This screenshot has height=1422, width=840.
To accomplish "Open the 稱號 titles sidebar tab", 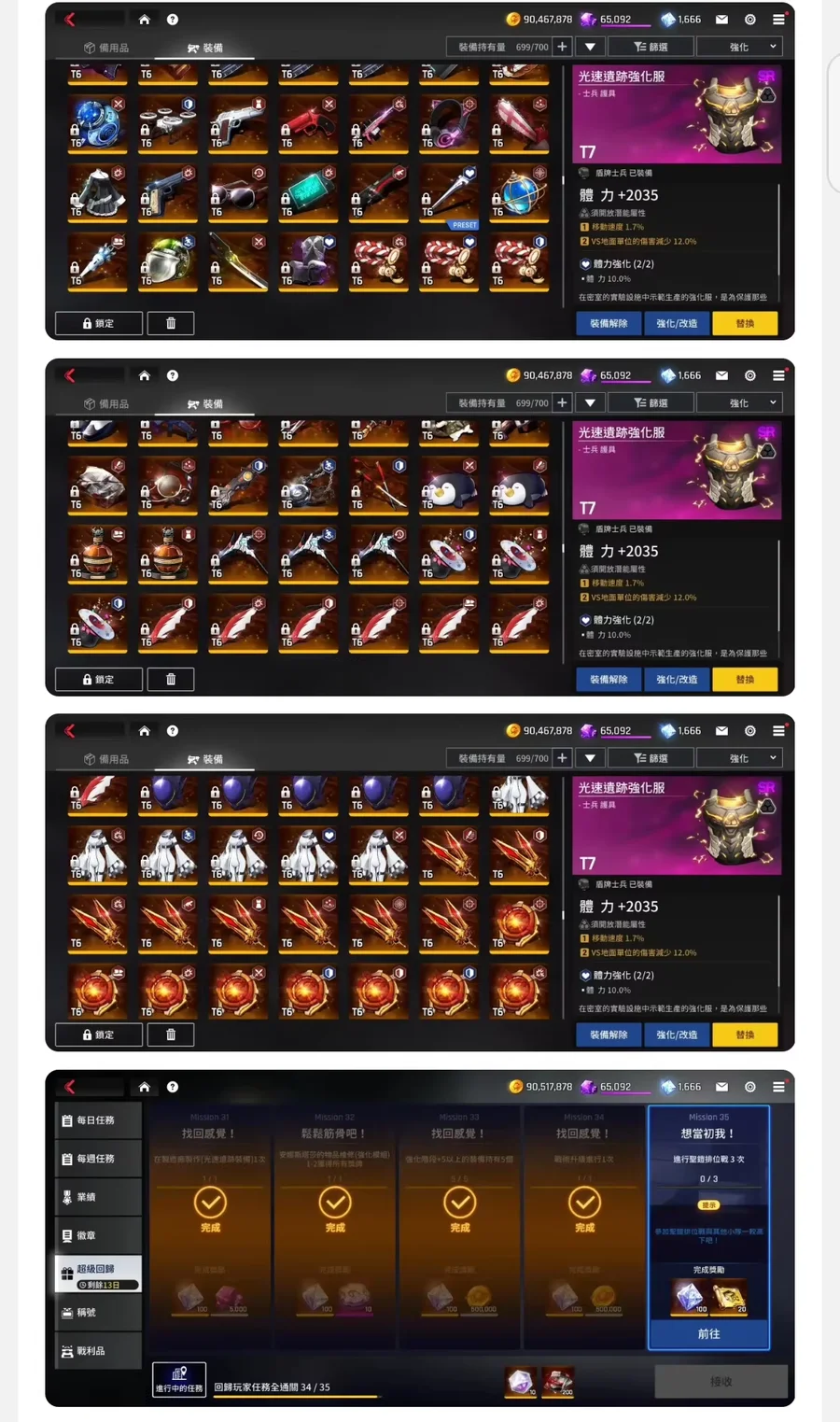I will click(x=98, y=1312).
